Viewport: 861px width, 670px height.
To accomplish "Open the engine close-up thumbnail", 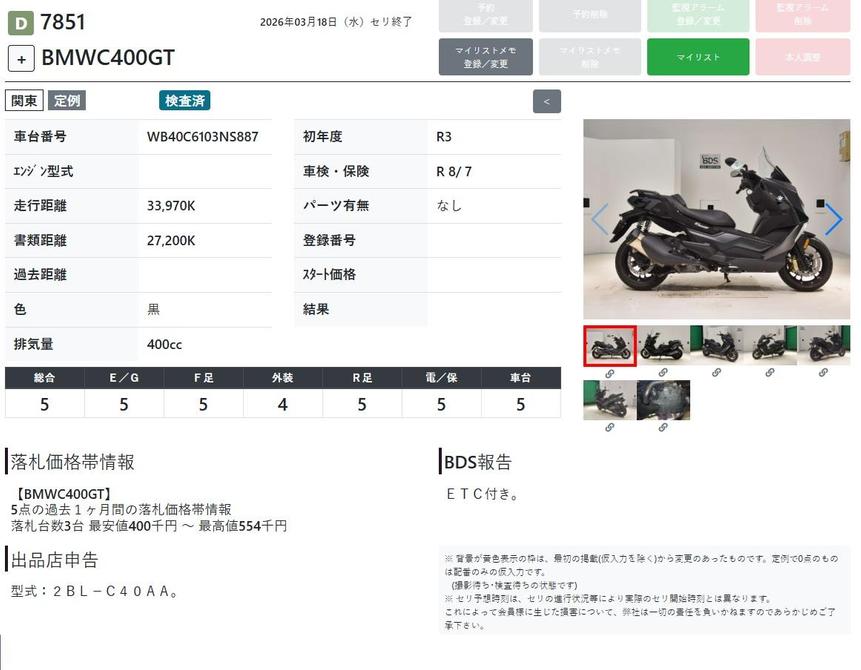I will pos(663,400).
